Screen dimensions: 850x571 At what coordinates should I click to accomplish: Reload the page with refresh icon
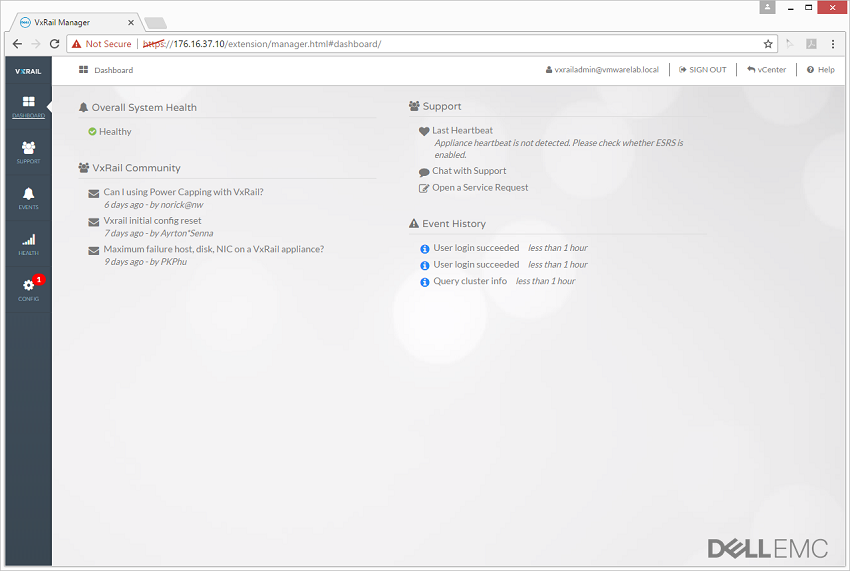click(54, 44)
